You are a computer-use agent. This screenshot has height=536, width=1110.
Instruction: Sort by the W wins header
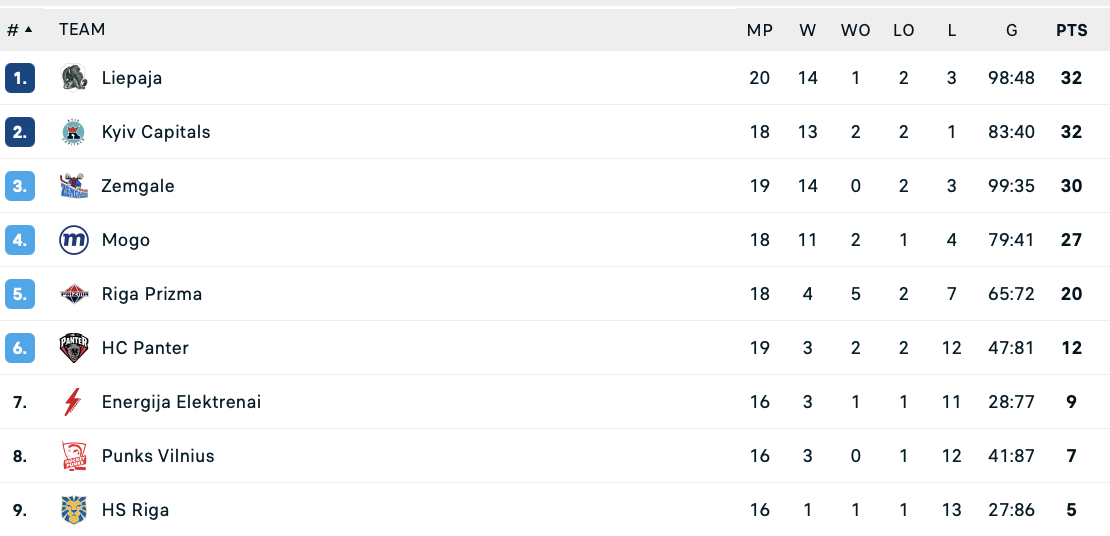click(808, 30)
